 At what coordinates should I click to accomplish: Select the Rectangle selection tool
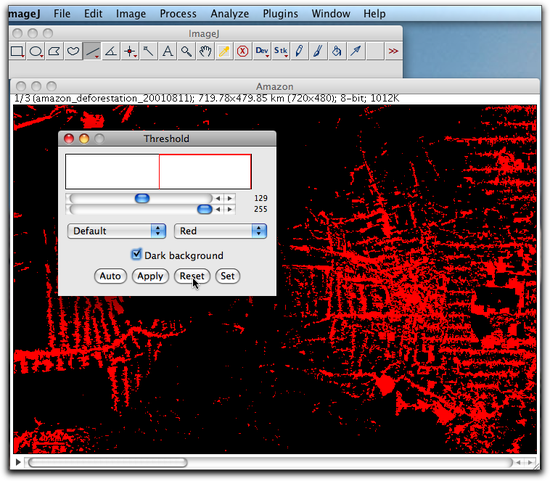17,52
